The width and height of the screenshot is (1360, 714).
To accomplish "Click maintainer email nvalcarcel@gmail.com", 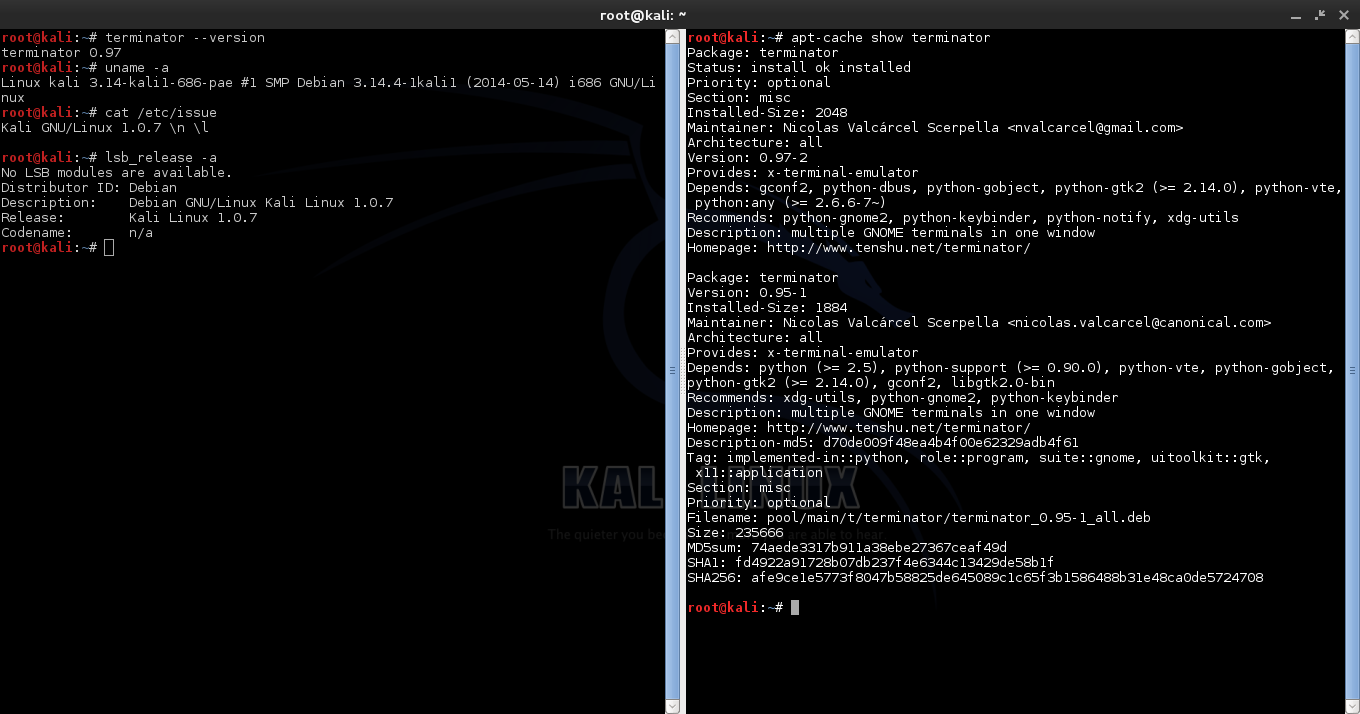I will click(x=1095, y=128).
